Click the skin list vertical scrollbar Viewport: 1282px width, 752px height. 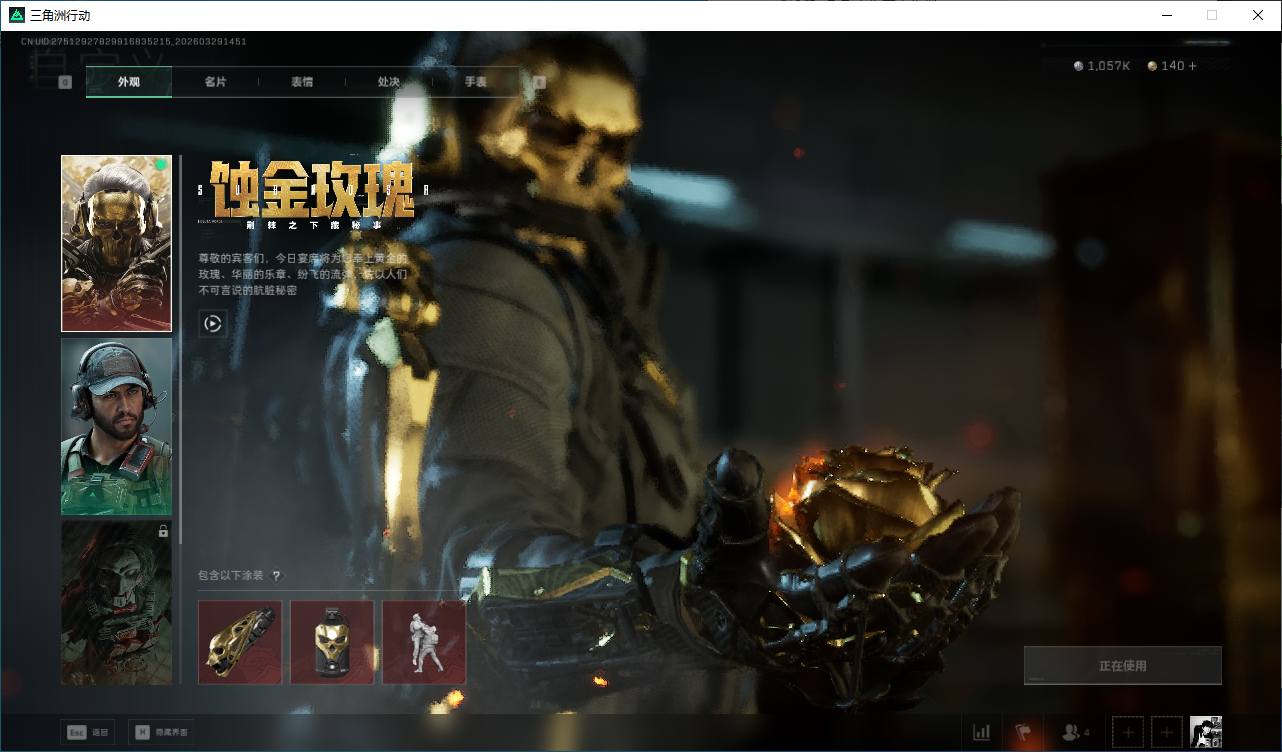click(x=180, y=350)
